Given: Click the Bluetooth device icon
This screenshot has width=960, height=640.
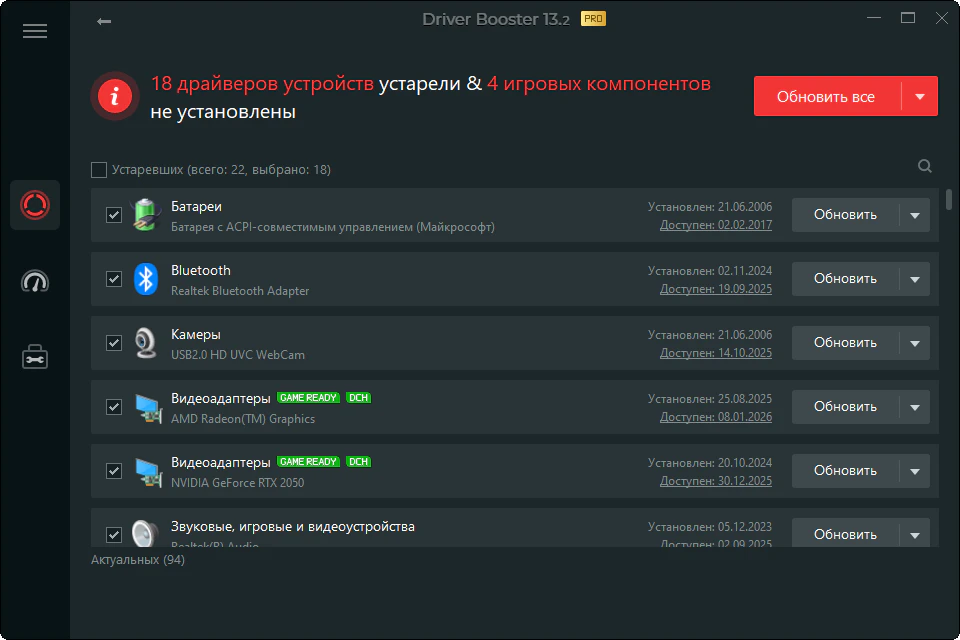Looking at the screenshot, I should click(146, 279).
